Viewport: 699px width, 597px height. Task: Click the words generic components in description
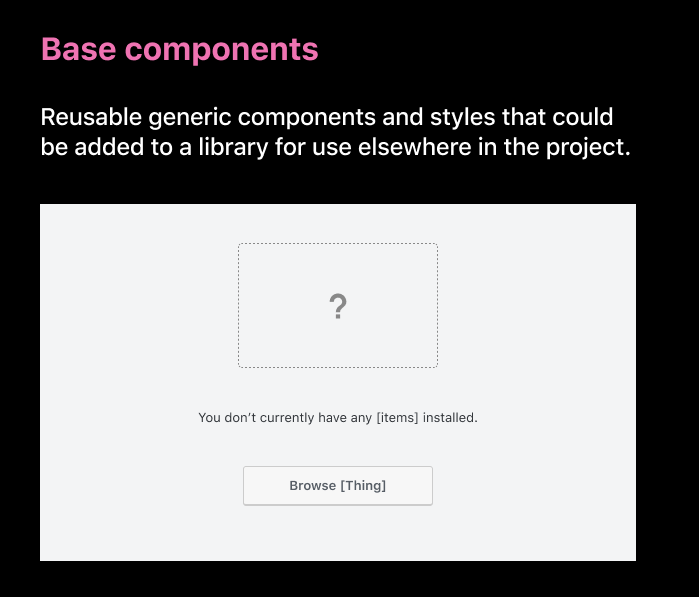coord(262,118)
